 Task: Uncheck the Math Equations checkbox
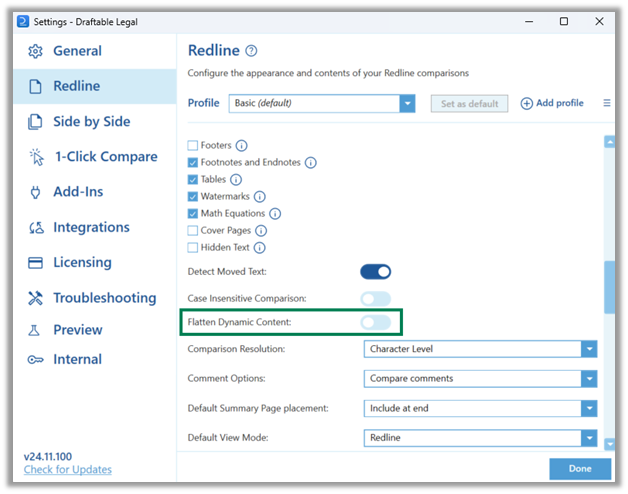193,214
